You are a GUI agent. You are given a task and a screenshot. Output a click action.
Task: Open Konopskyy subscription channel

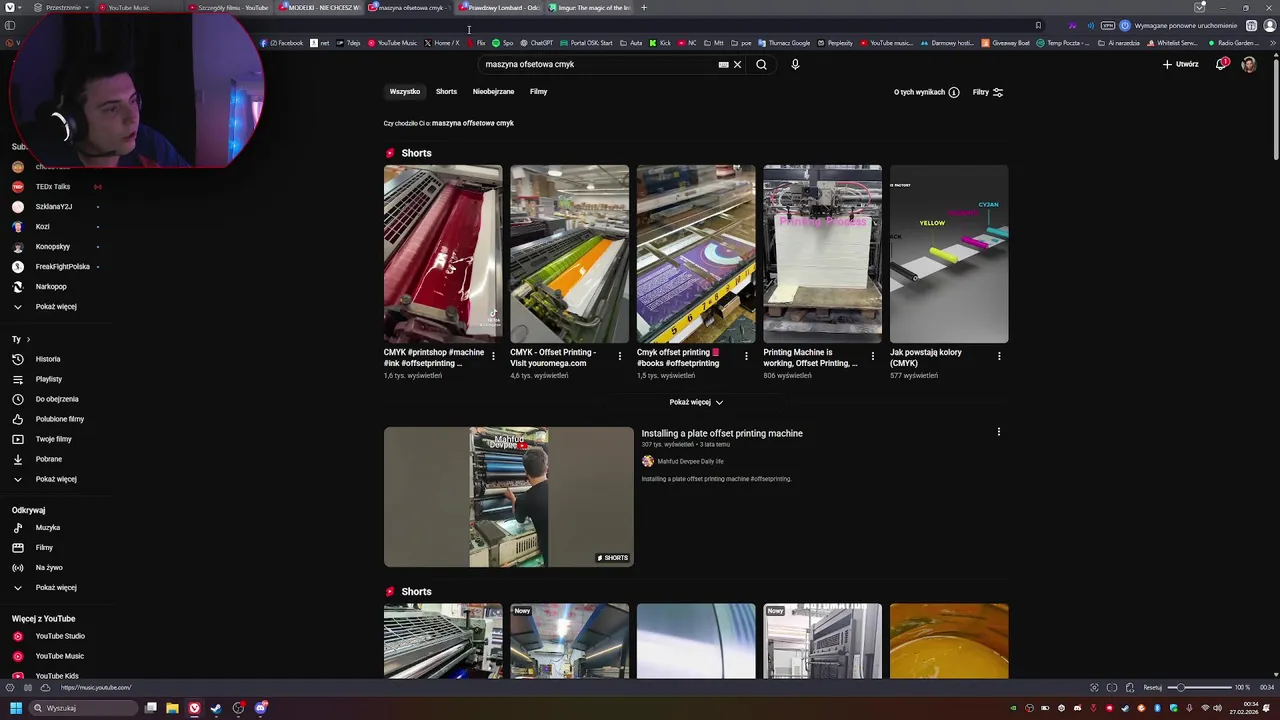(53, 247)
